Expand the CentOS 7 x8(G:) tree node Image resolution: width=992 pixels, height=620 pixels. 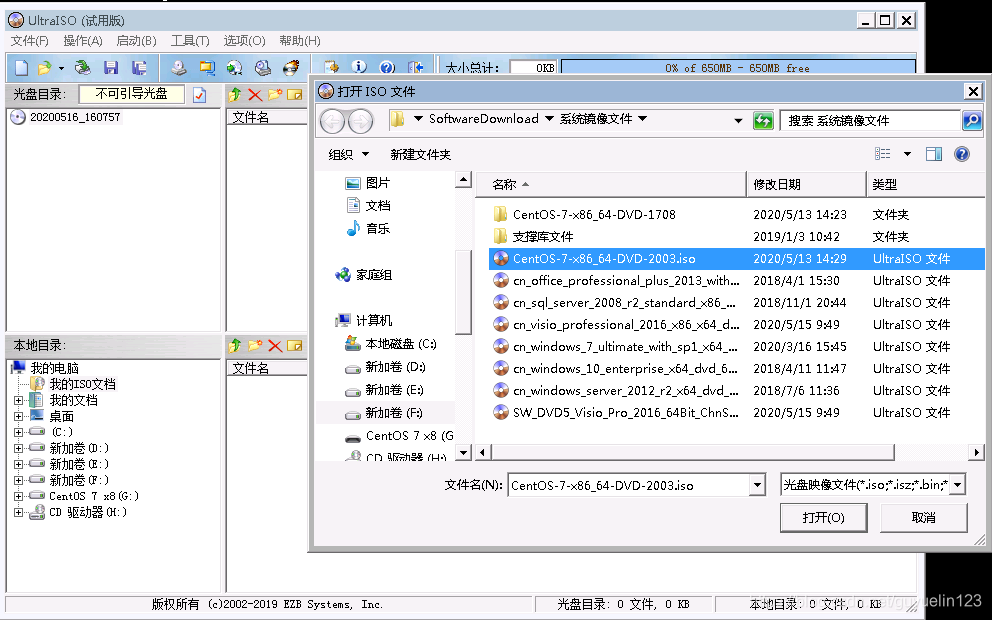click(x=18, y=496)
